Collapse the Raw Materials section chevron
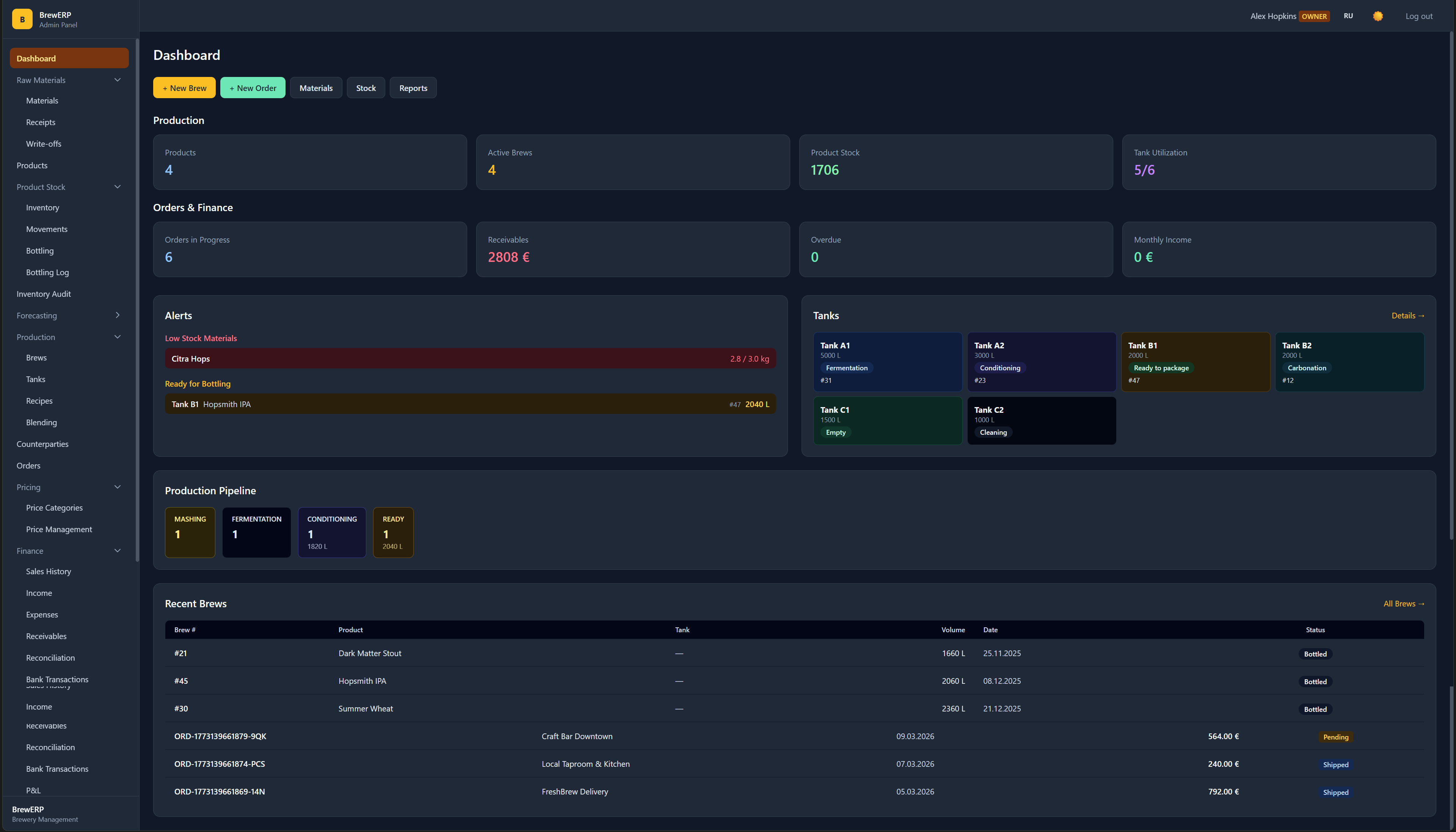The width and height of the screenshot is (1456, 832). pyautogui.click(x=117, y=80)
